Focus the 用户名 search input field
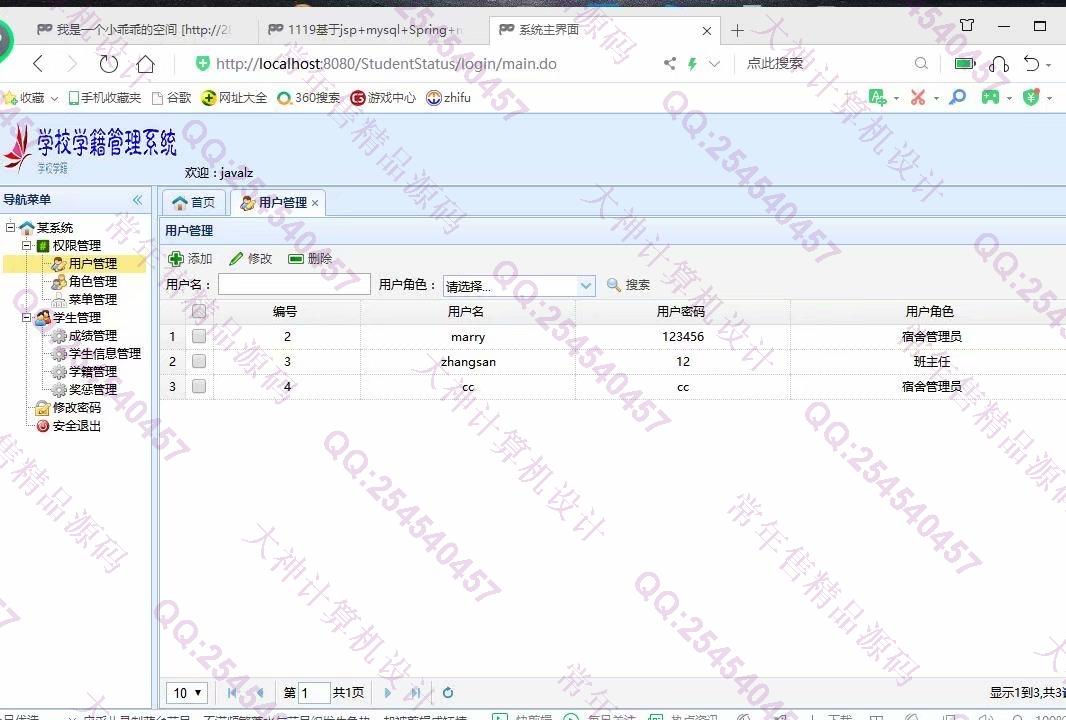The height and width of the screenshot is (720, 1066). [x=294, y=284]
